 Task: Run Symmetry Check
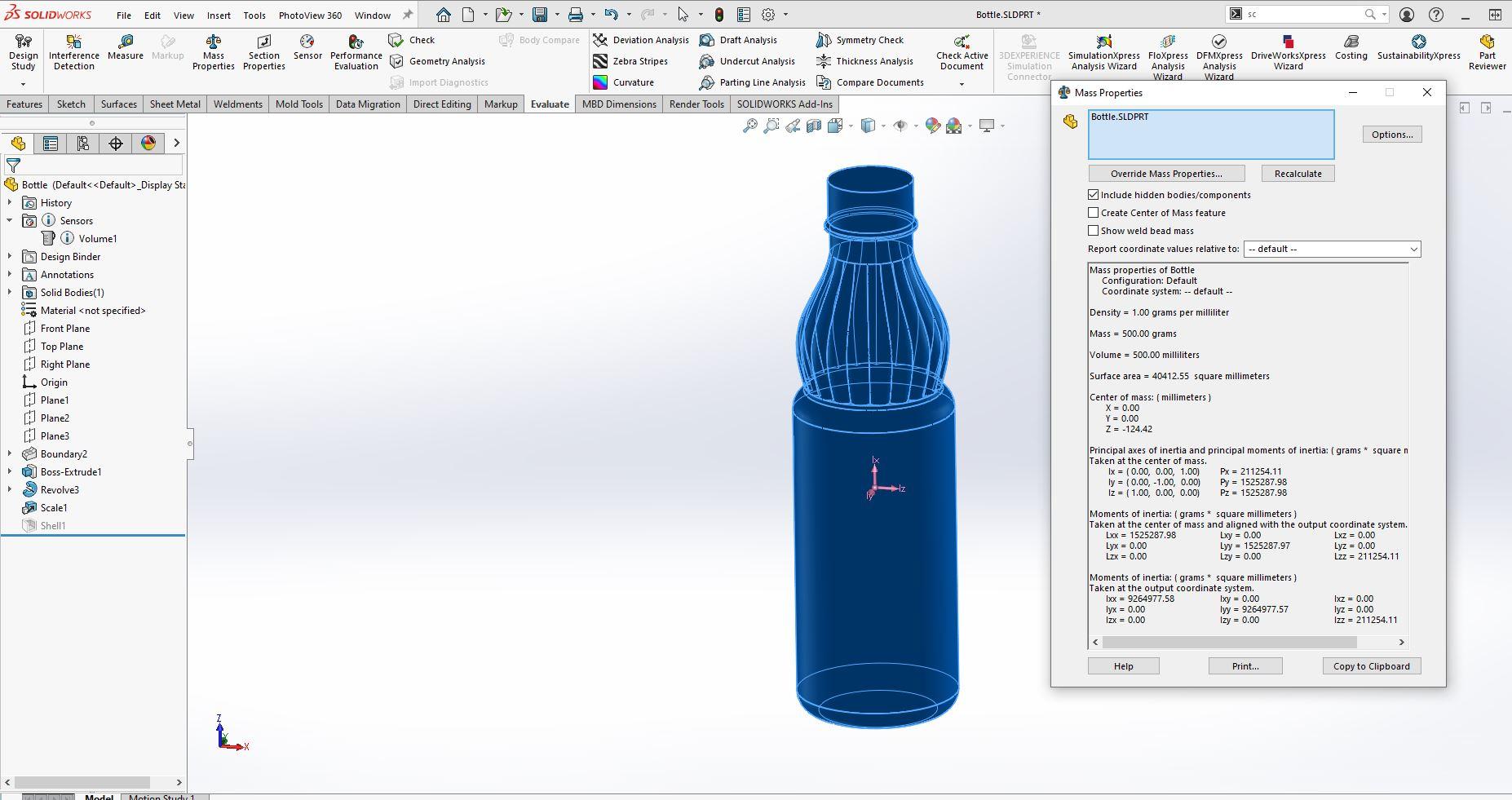coord(860,40)
